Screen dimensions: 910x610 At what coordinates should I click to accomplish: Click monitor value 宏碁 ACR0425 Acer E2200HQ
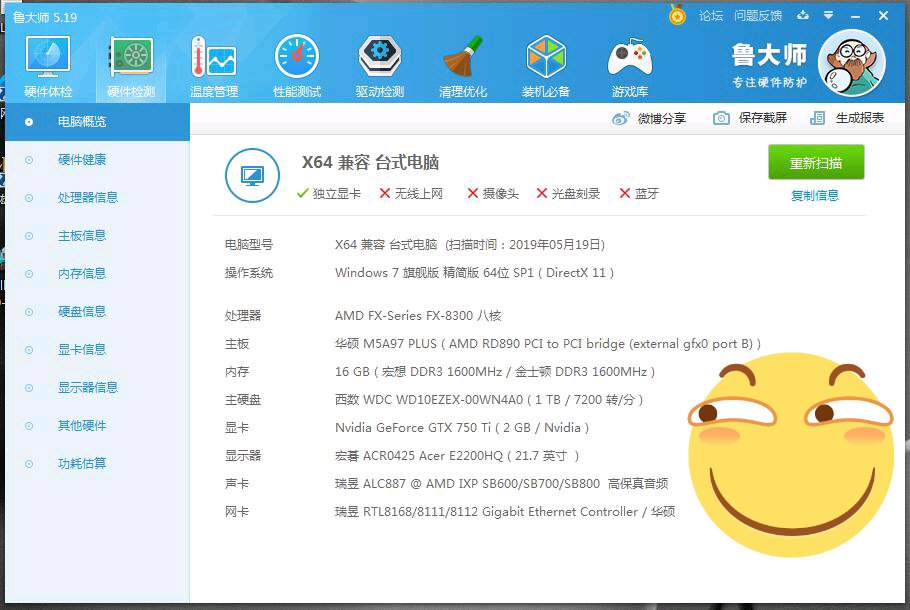pyautogui.click(x=457, y=456)
